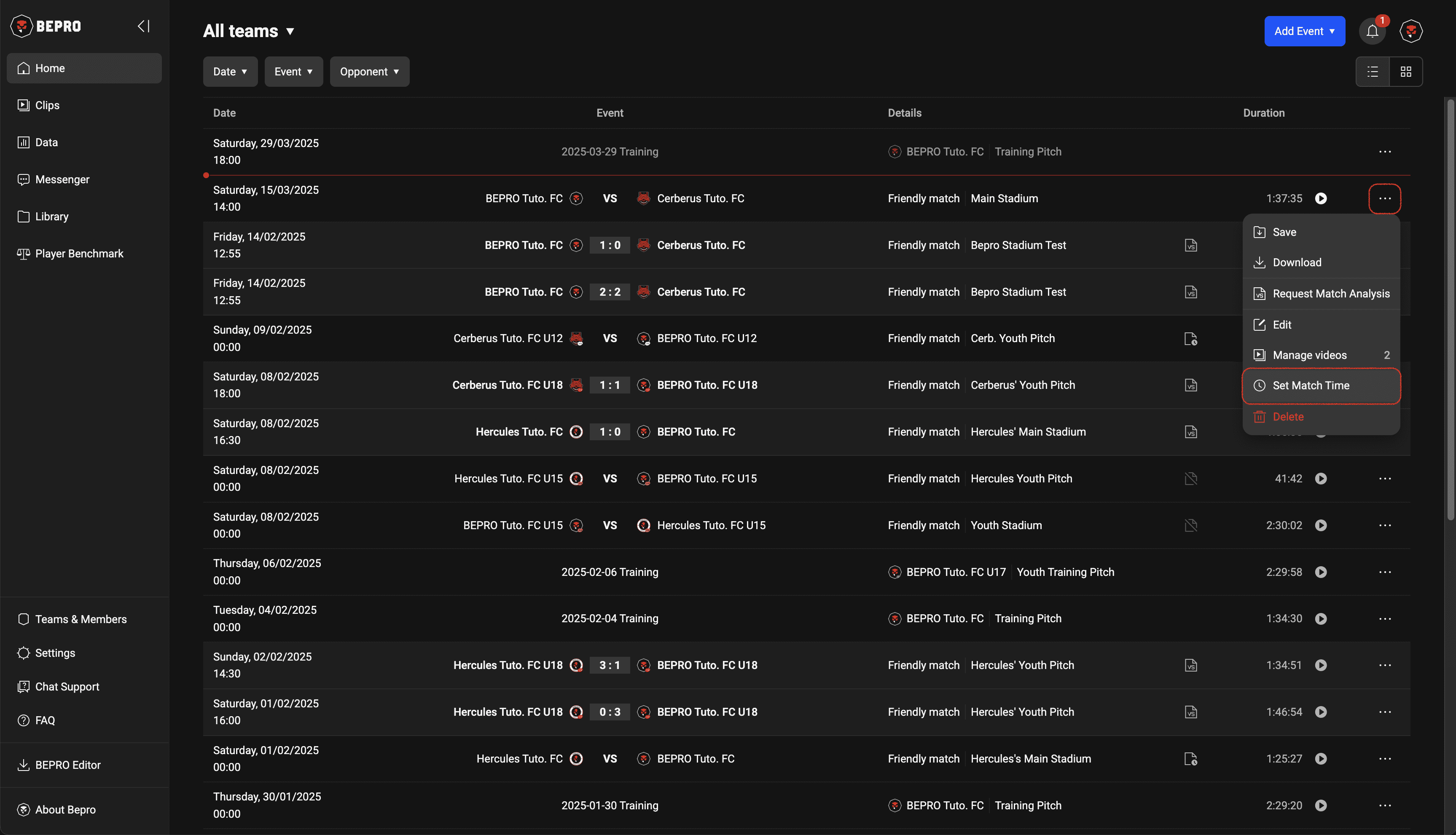Click the user profile avatar icon
Image resolution: width=1456 pixels, height=835 pixels.
click(x=1410, y=31)
